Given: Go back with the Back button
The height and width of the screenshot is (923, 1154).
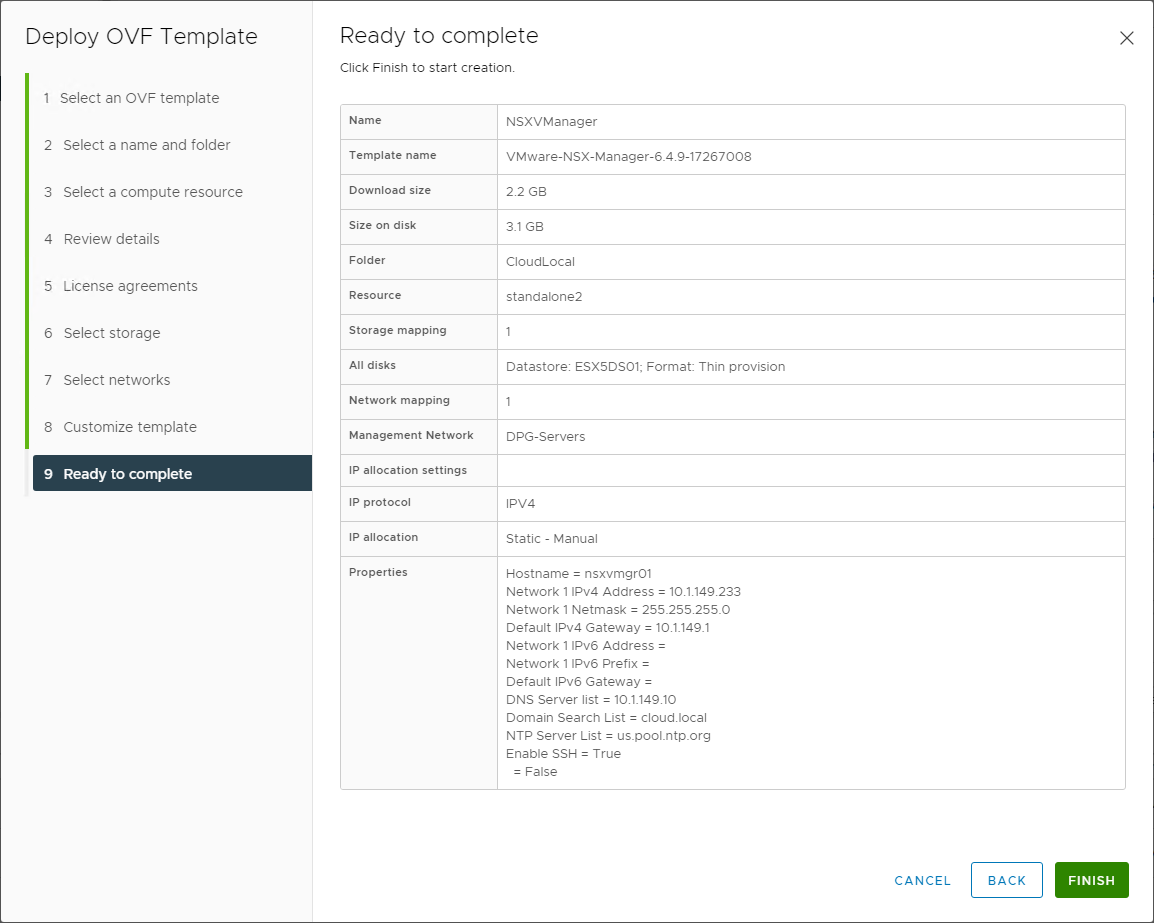Looking at the screenshot, I should tap(1006, 880).
